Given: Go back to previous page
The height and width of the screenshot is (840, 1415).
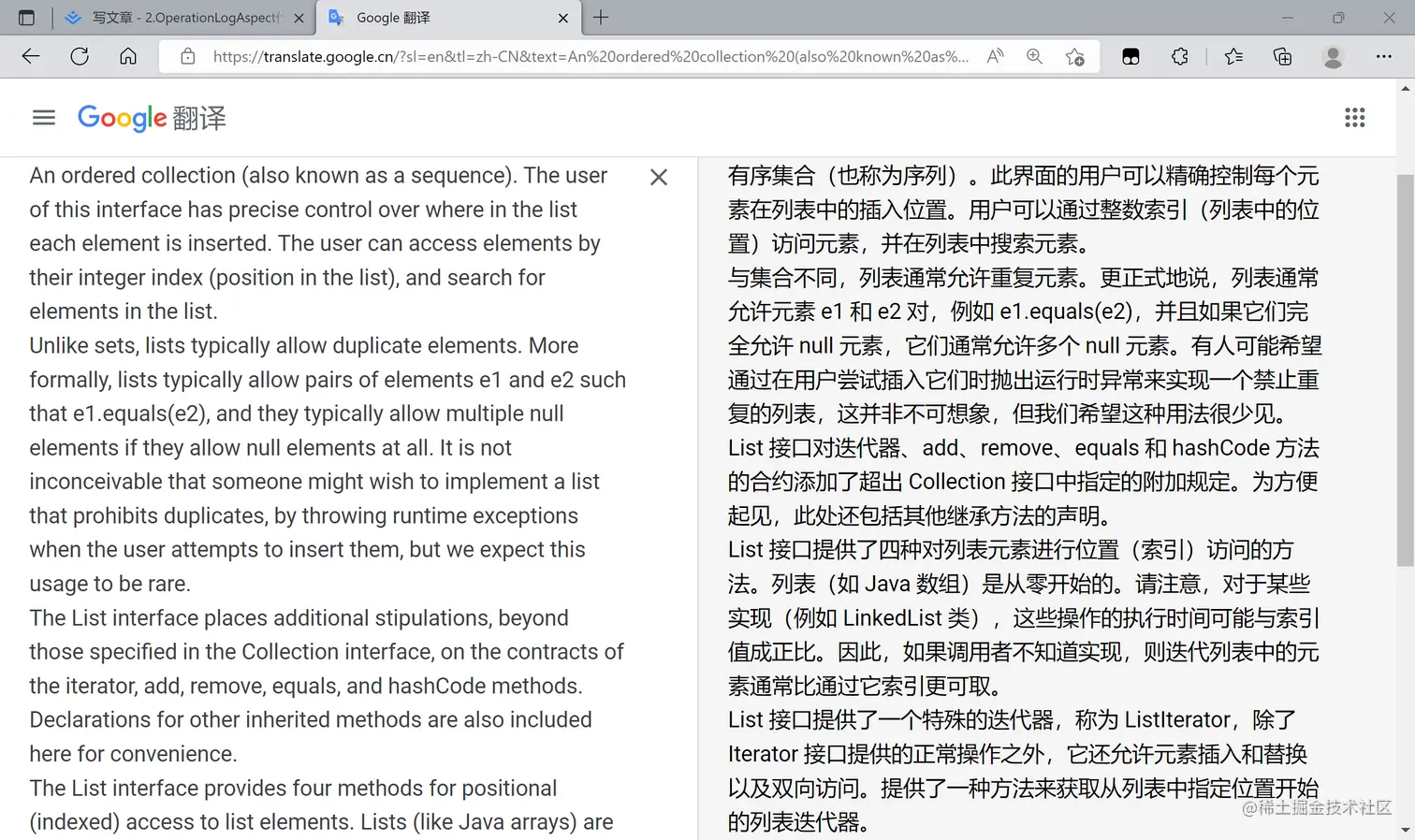Looking at the screenshot, I should point(31,56).
